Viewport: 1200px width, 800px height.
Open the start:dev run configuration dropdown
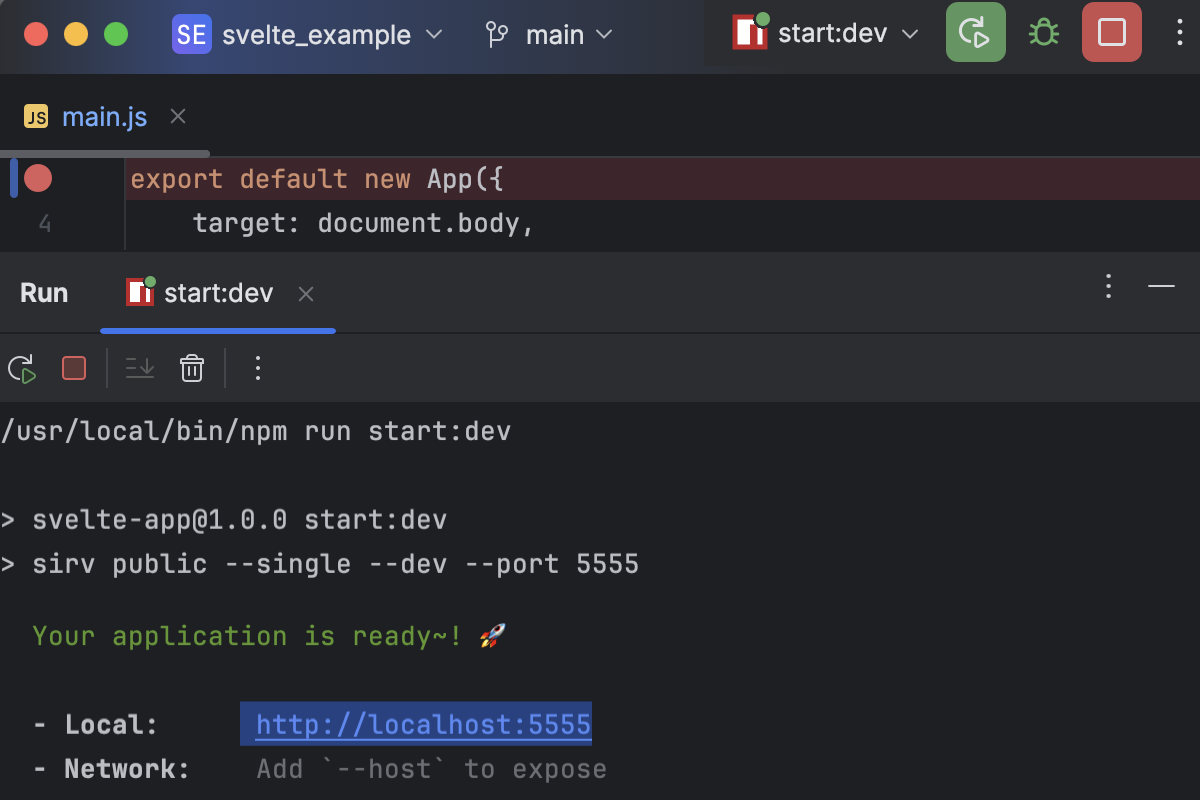[x=832, y=32]
